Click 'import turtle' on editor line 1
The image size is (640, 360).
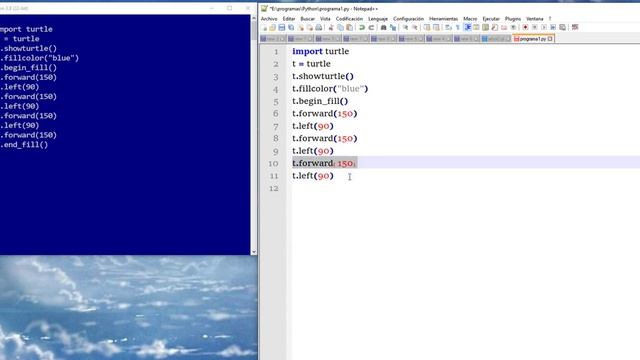coord(320,51)
